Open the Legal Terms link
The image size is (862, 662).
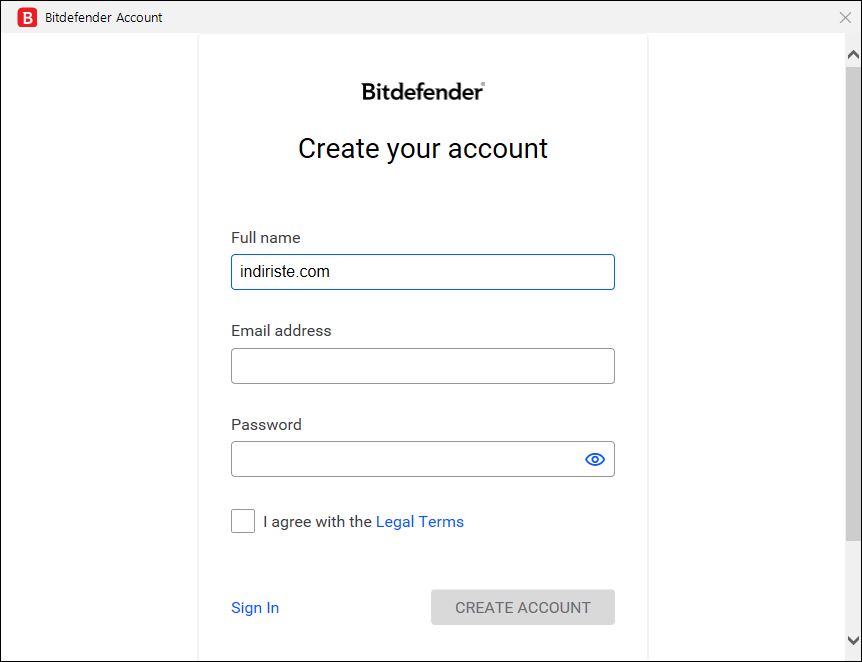point(419,521)
